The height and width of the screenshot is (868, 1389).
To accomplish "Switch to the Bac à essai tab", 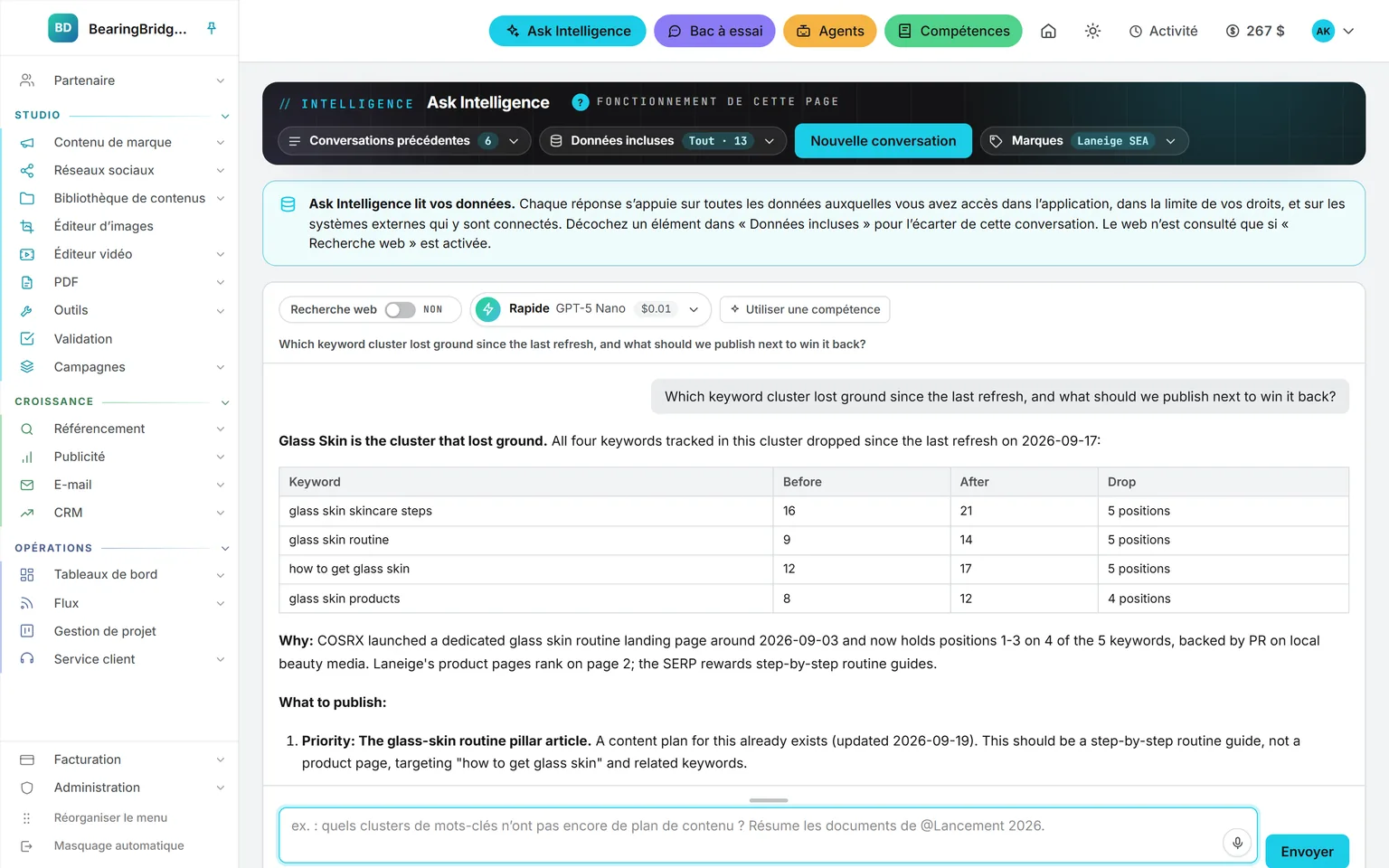I will [x=714, y=31].
